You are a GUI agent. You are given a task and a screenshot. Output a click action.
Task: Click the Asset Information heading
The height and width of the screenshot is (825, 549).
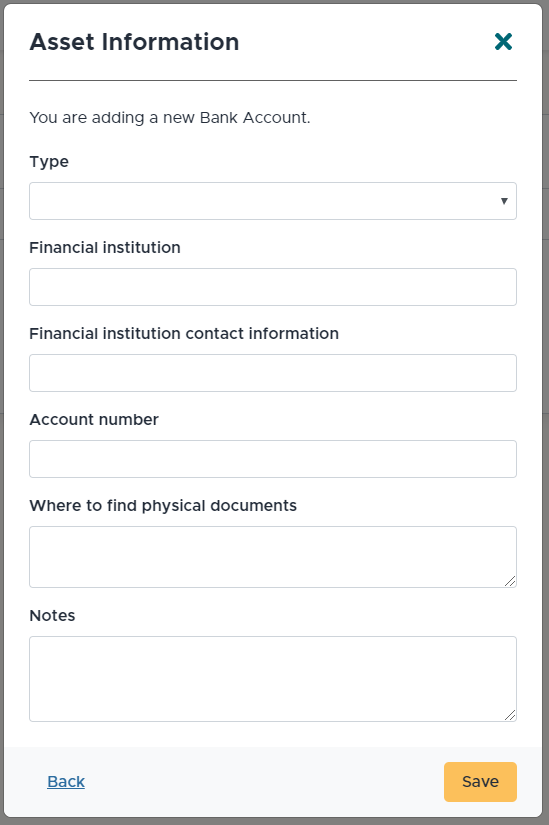[134, 42]
